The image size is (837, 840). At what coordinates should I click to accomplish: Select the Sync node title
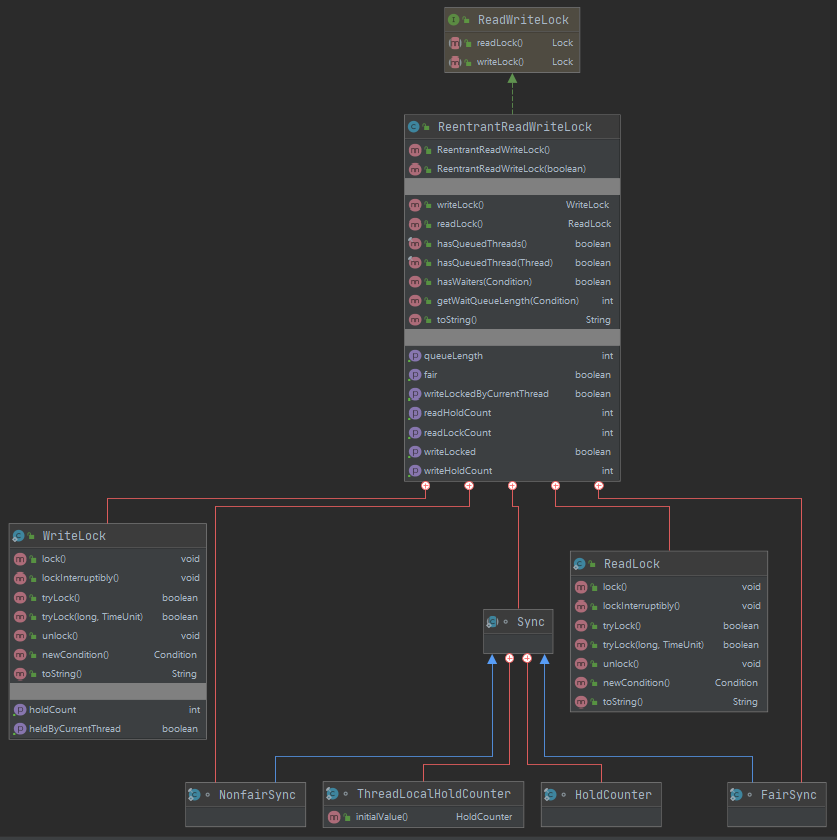coord(530,622)
